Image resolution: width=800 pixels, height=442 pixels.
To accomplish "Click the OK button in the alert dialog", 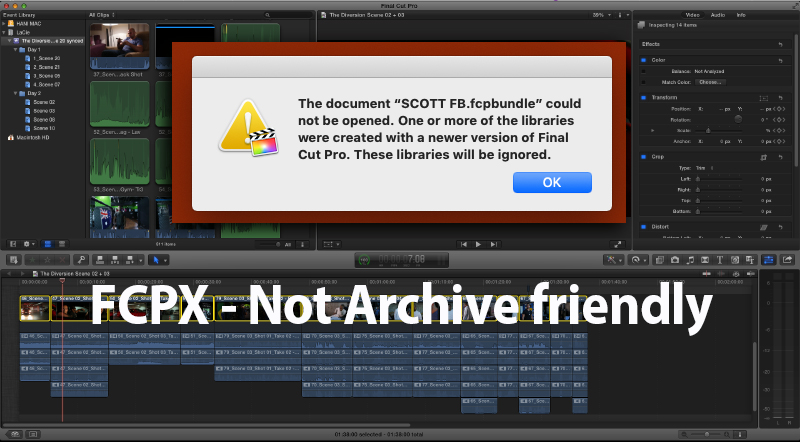I will [552, 182].
